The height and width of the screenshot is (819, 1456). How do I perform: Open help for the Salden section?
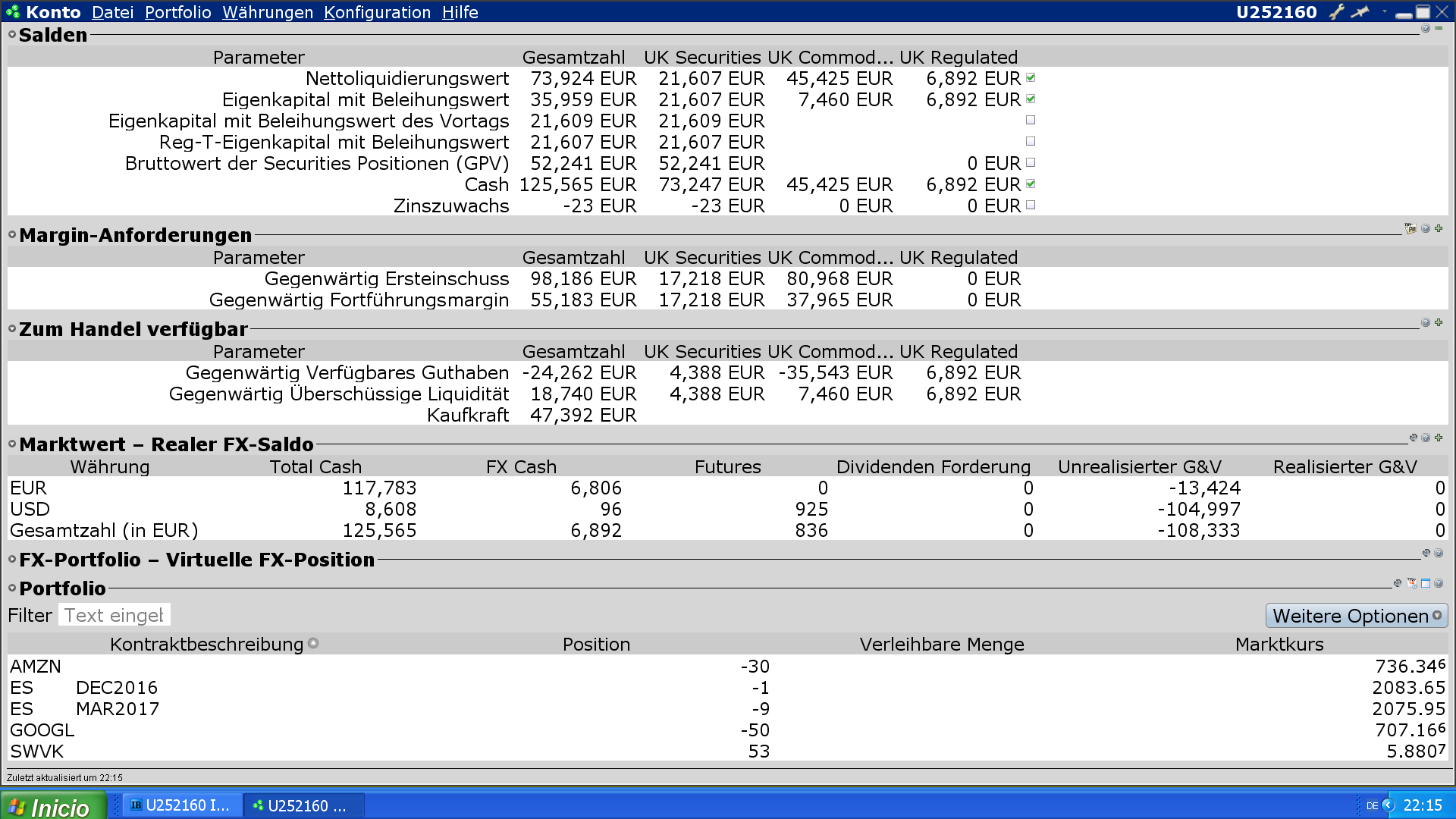click(x=1425, y=29)
